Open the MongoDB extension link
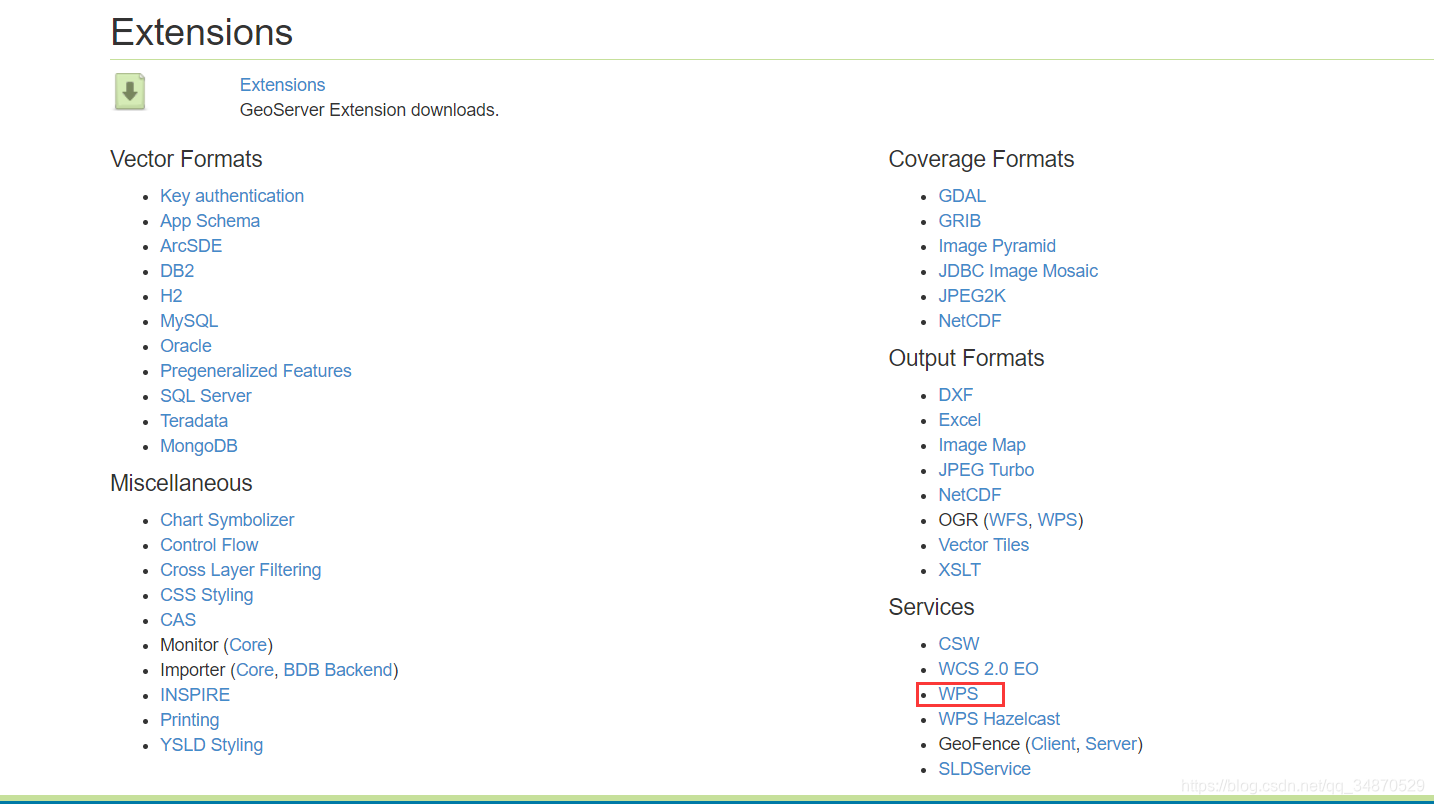This screenshot has height=804, width=1434. (x=199, y=446)
